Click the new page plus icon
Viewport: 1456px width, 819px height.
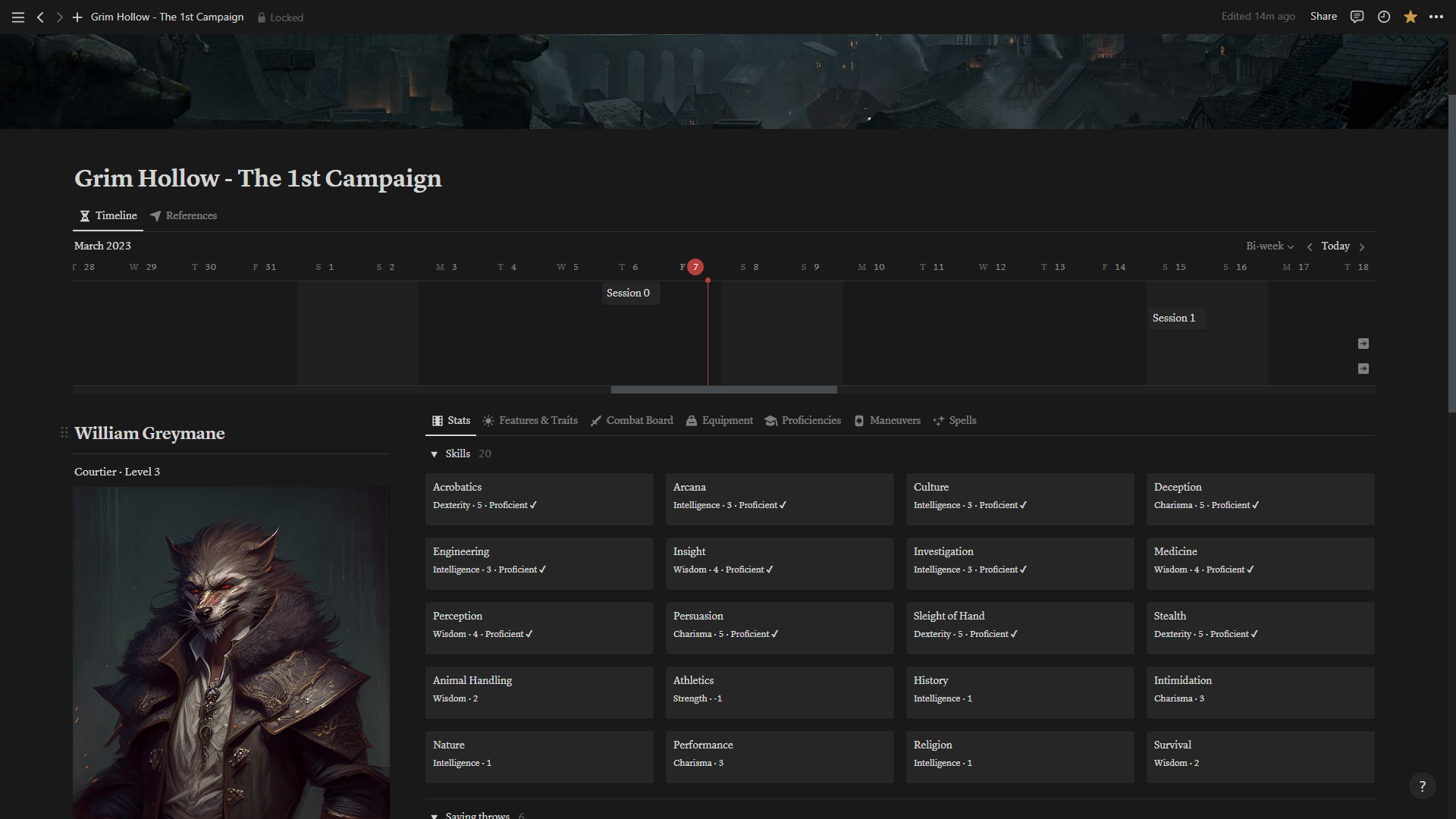(77, 17)
